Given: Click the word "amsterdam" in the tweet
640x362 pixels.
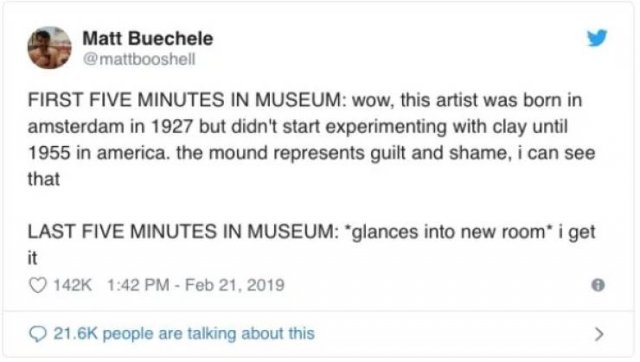Looking at the screenshot, I should coord(76,127).
